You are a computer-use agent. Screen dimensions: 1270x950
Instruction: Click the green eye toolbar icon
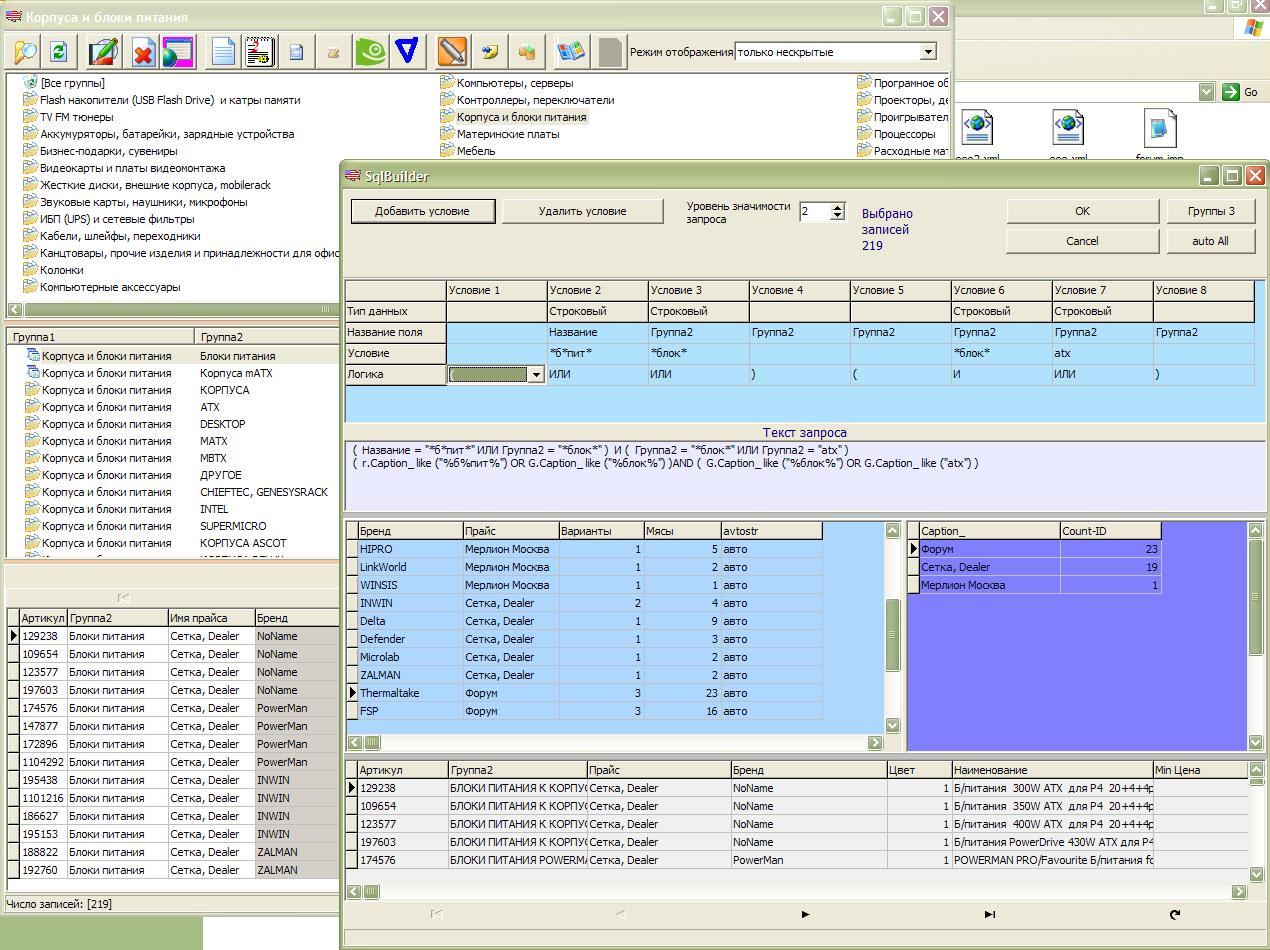tap(370, 51)
